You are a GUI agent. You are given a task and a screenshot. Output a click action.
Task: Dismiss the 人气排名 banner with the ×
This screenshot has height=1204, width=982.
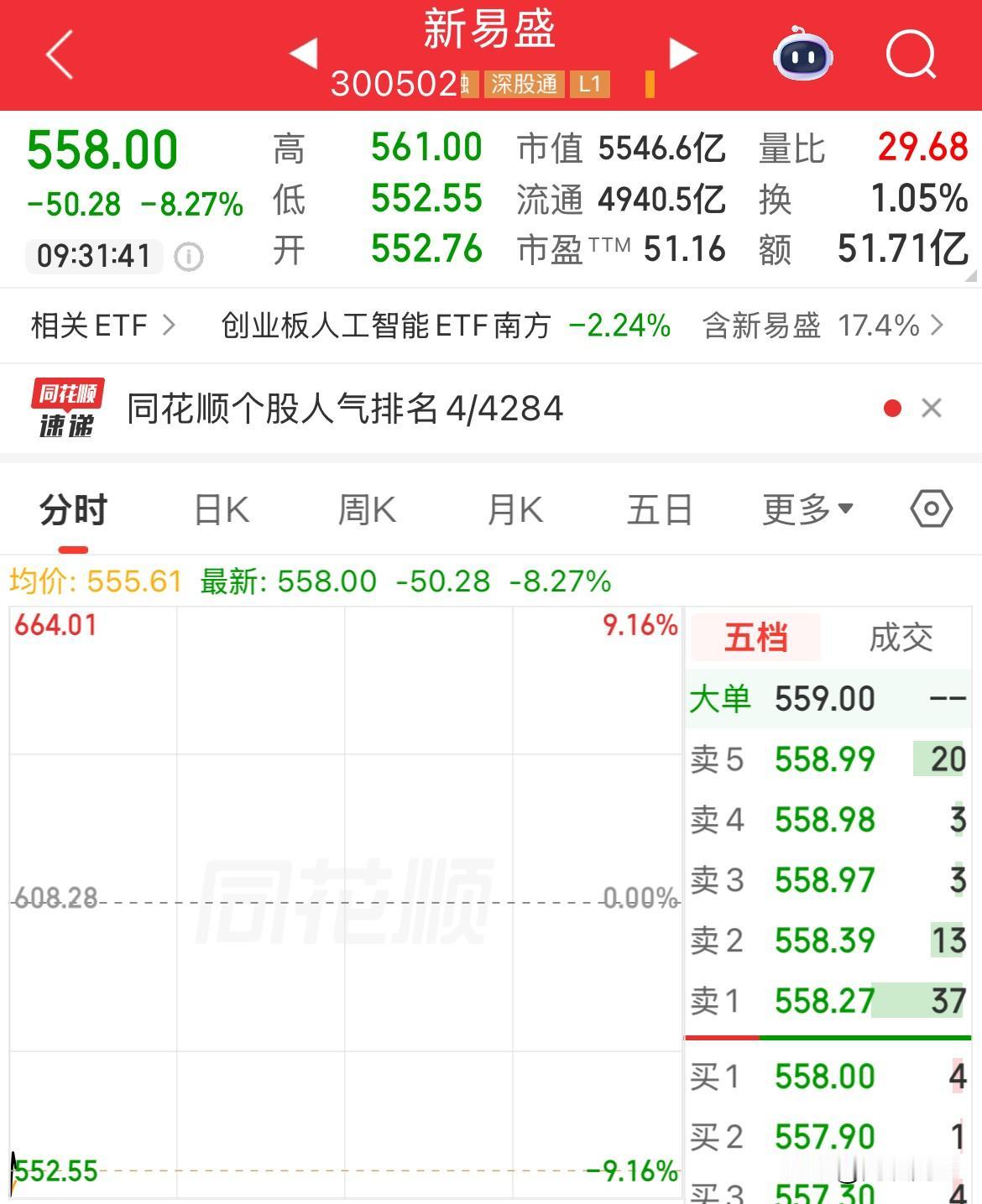932,408
